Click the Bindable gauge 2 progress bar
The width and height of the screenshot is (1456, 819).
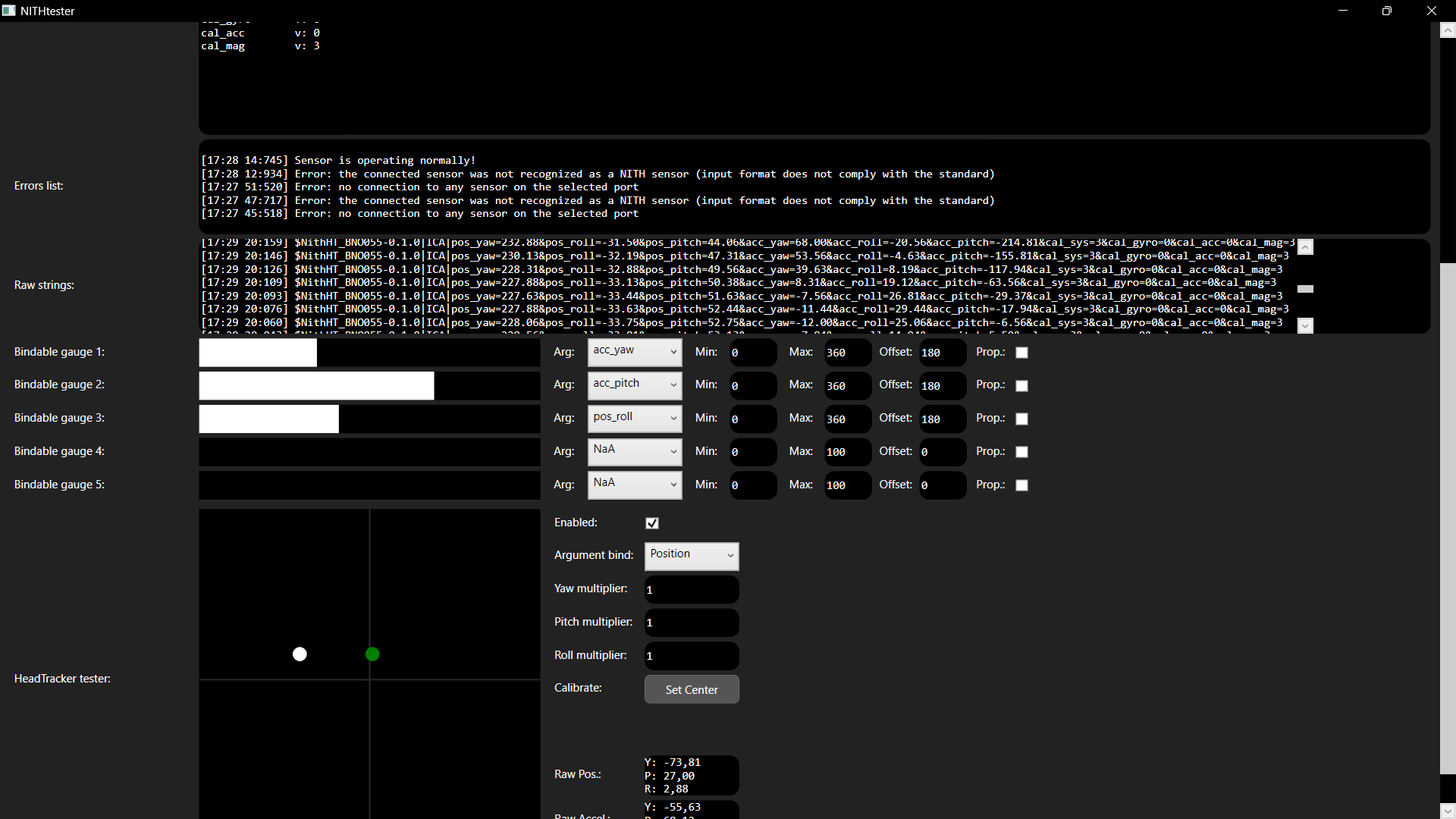pos(369,386)
